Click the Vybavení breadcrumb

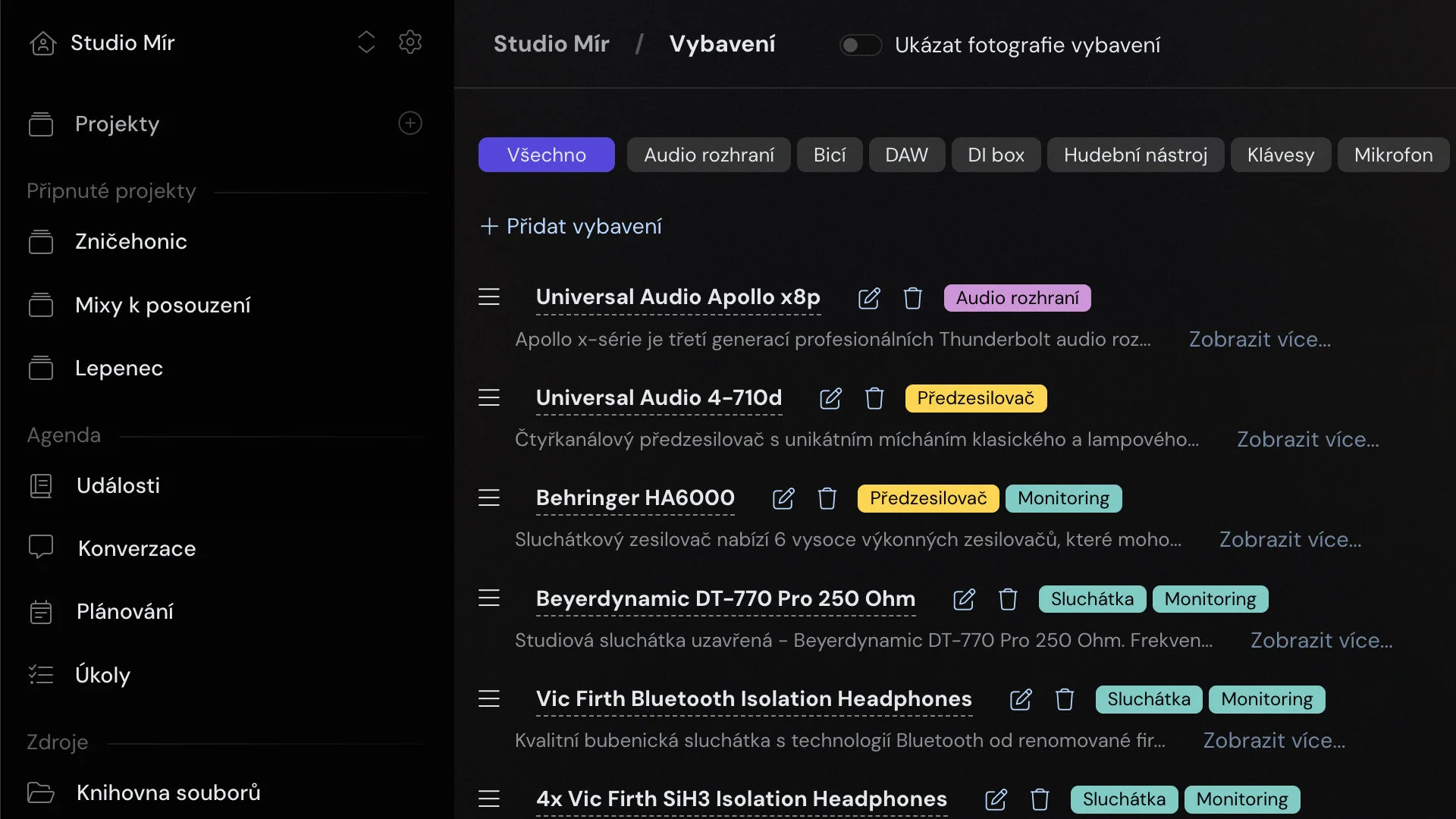click(722, 44)
